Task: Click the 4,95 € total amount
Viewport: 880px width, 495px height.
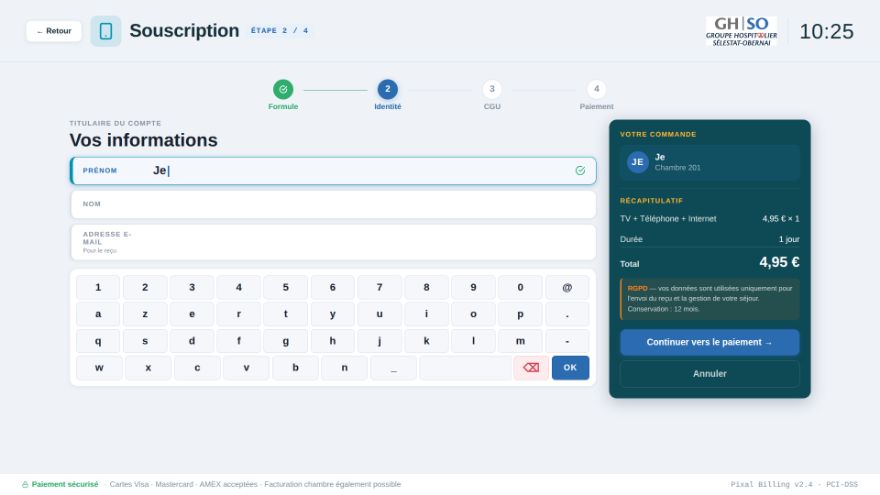Action: tap(779, 262)
